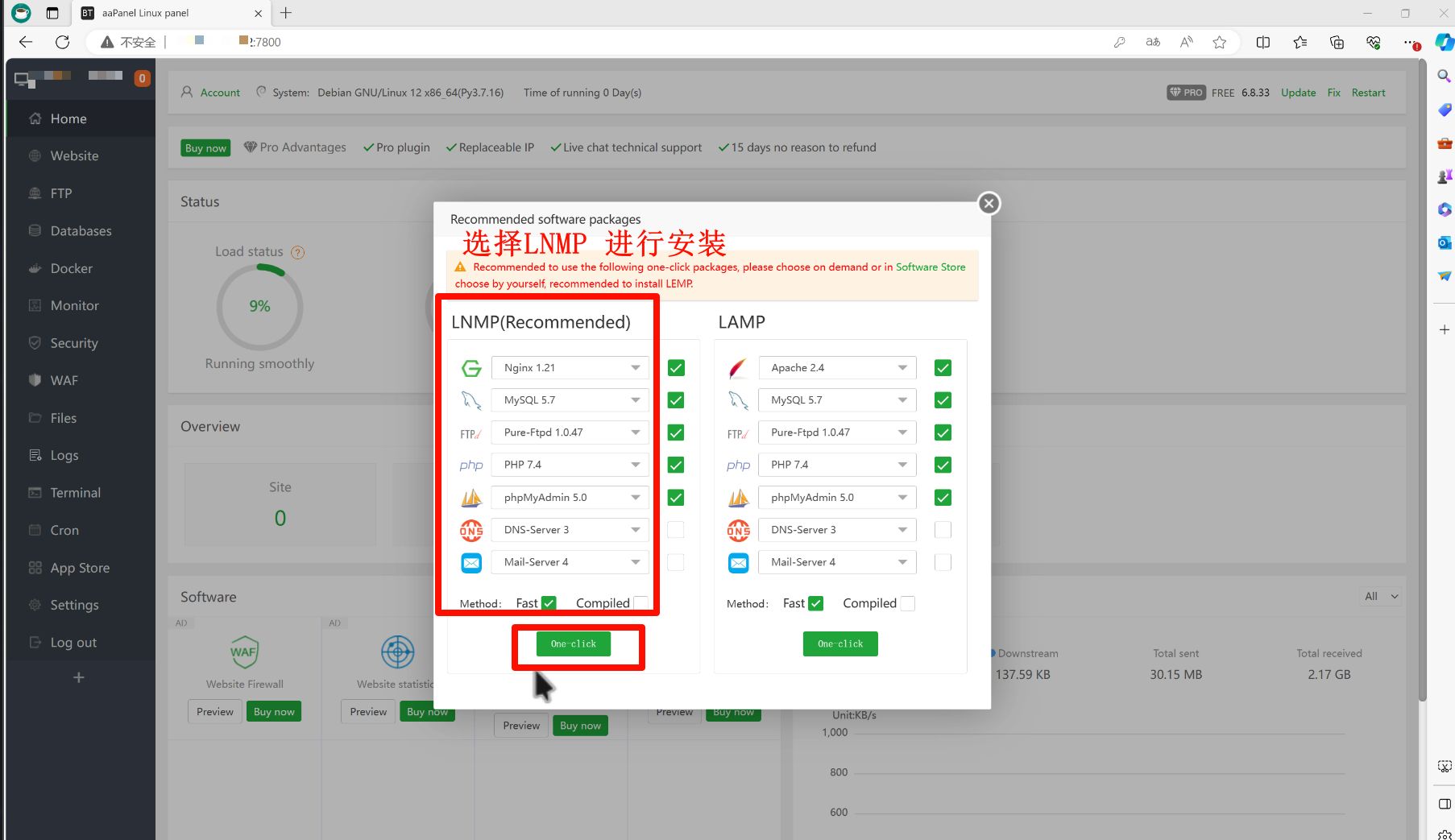Screen dimensions: 1455x840
Task: Click the Apache feather icon in LAMP
Action: pos(738,368)
